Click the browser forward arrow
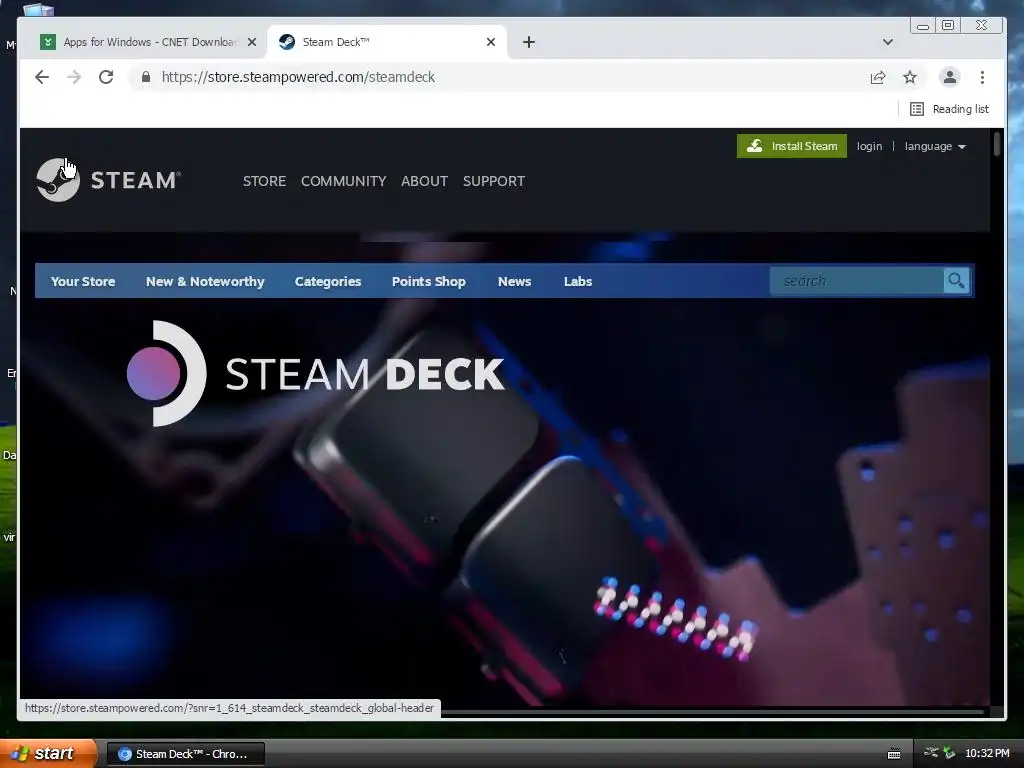 pos(74,77)
